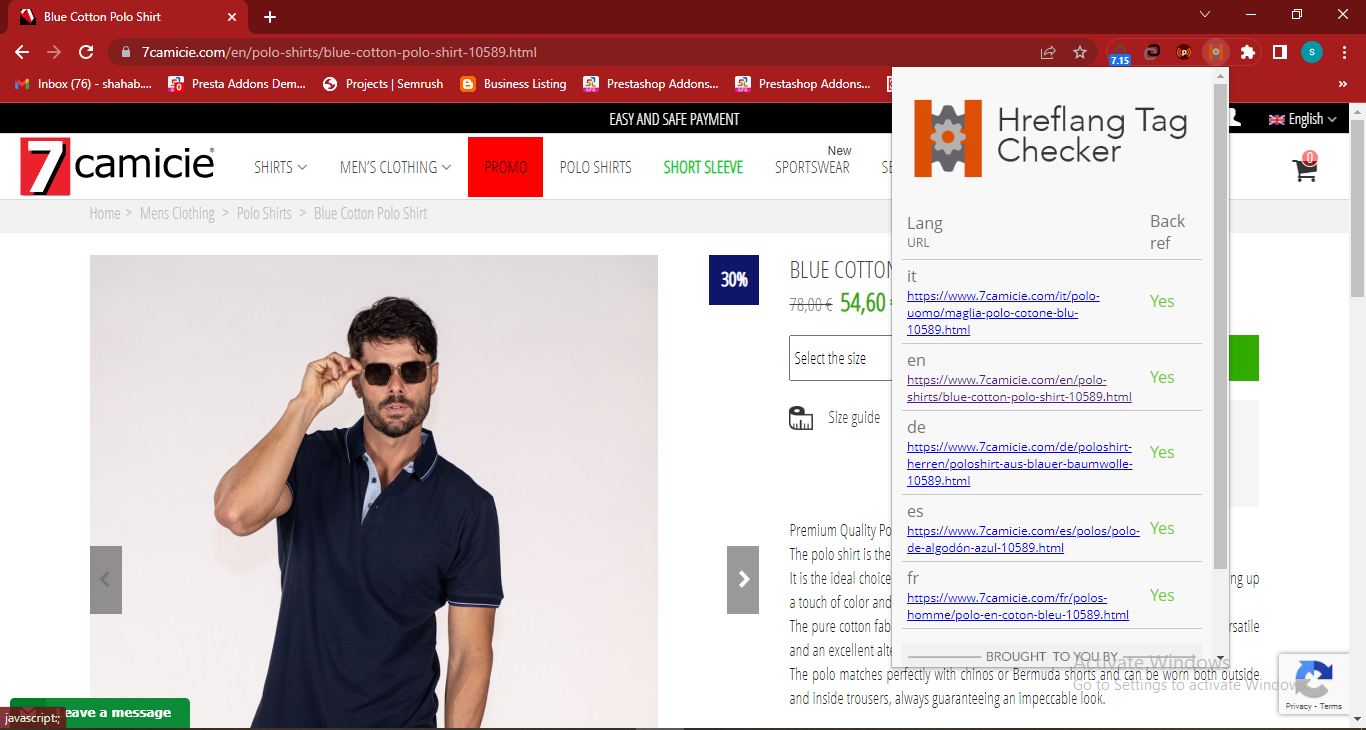
Task: Toggle the browser side panel icon
Action: [1279, 52]
